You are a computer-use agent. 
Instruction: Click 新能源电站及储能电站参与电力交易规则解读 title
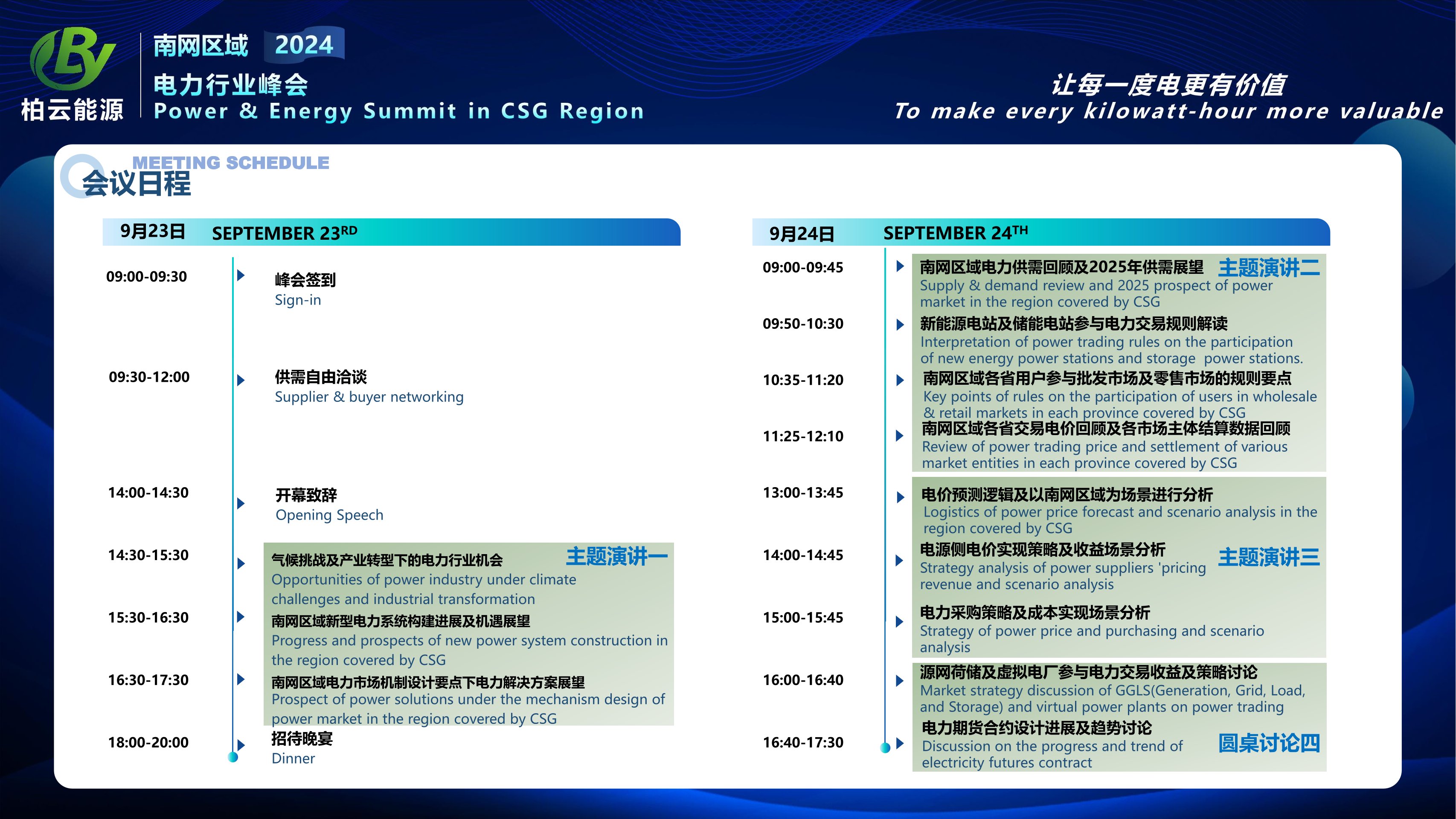click(1073, 323)
